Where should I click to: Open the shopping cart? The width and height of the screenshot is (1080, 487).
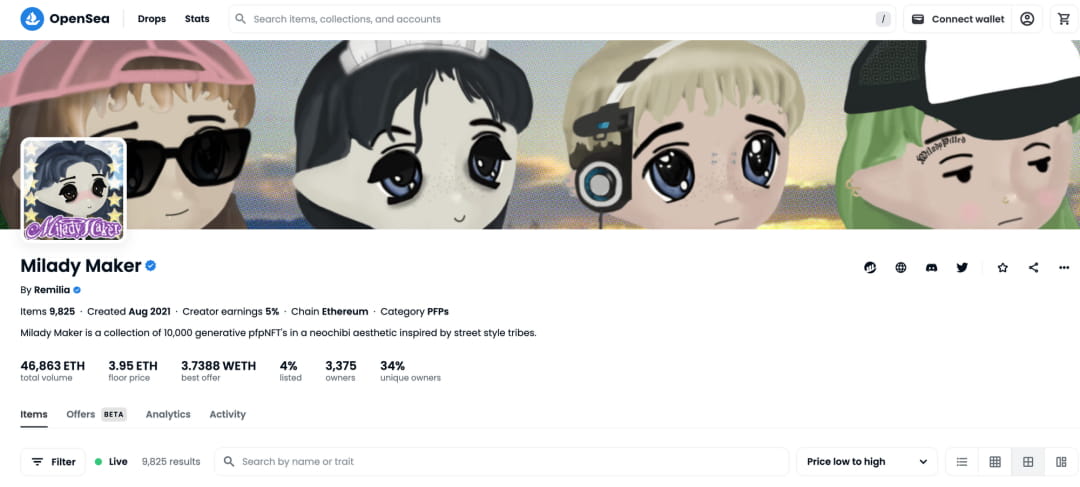pos(1064,19)
